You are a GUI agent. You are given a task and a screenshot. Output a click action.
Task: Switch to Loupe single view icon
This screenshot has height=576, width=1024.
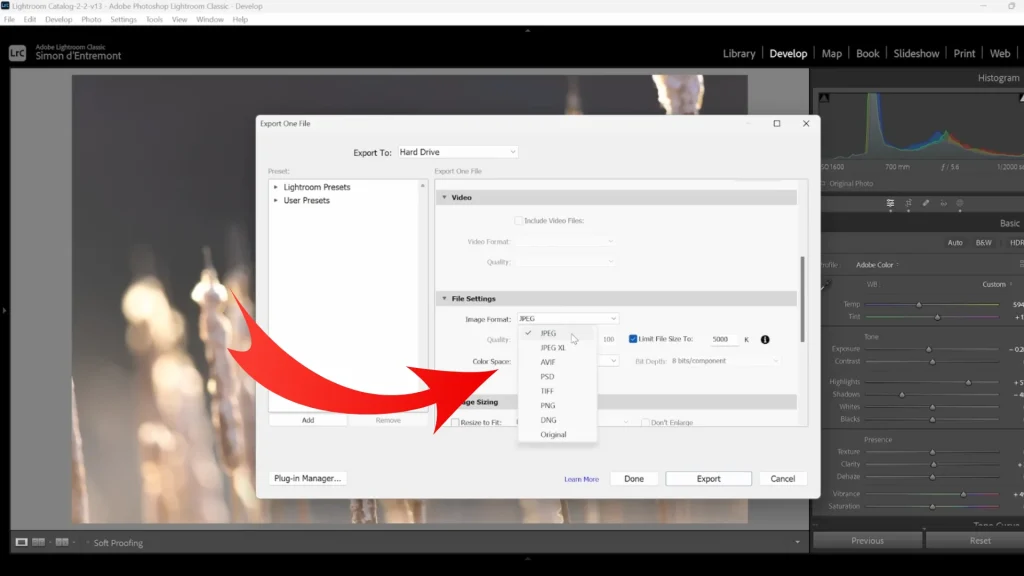(22, 542)
